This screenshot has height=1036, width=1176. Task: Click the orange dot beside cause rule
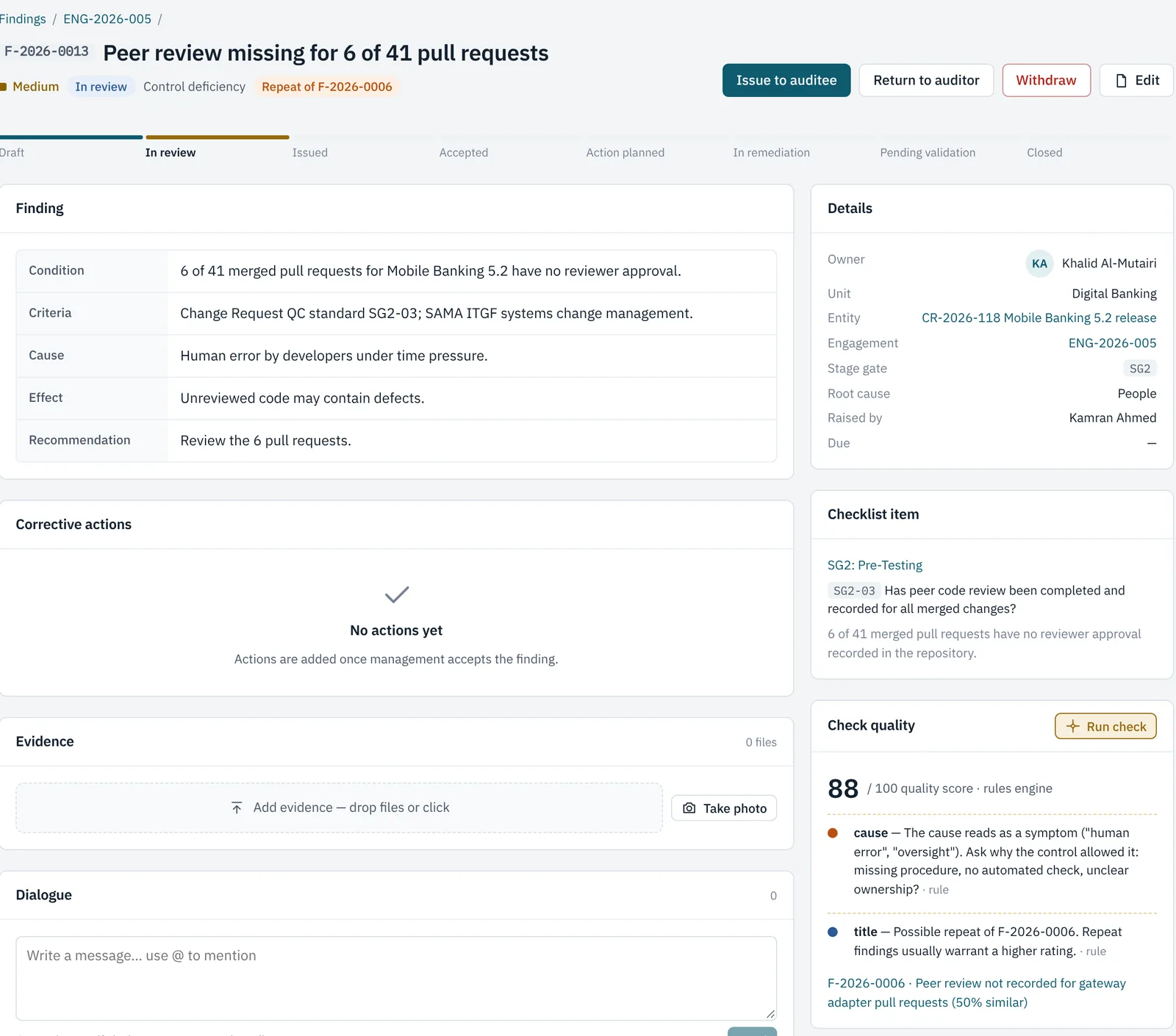833,833
